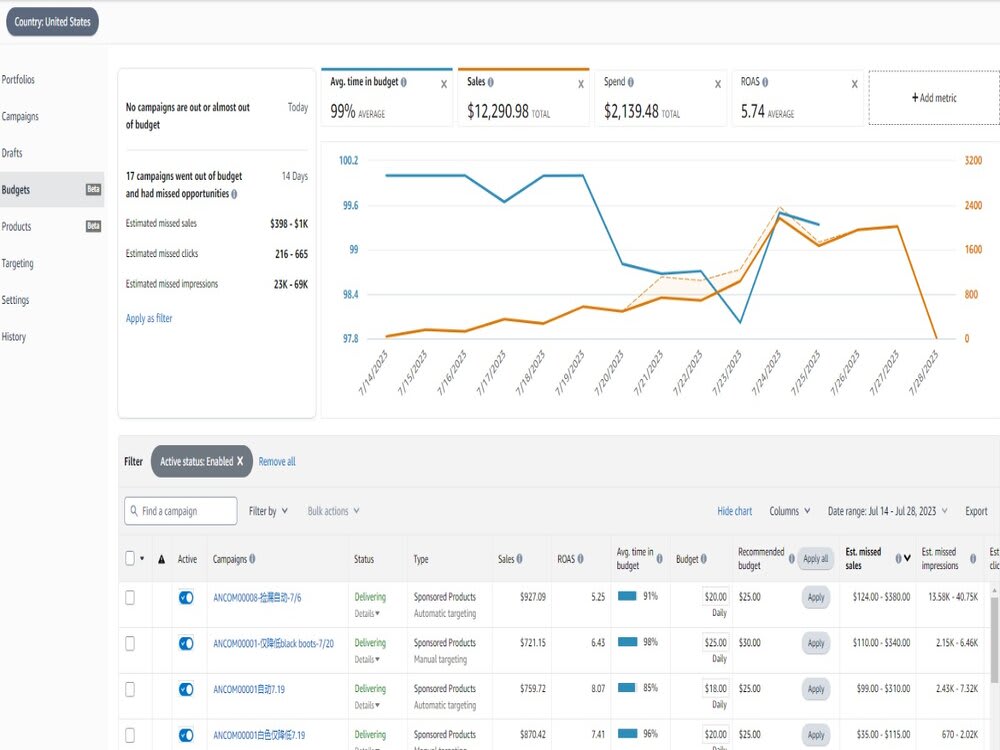The width and height of the screenshot is (1000, 750).
Task: Open Campaigns in the sidebar
Action: pos(20,116)
